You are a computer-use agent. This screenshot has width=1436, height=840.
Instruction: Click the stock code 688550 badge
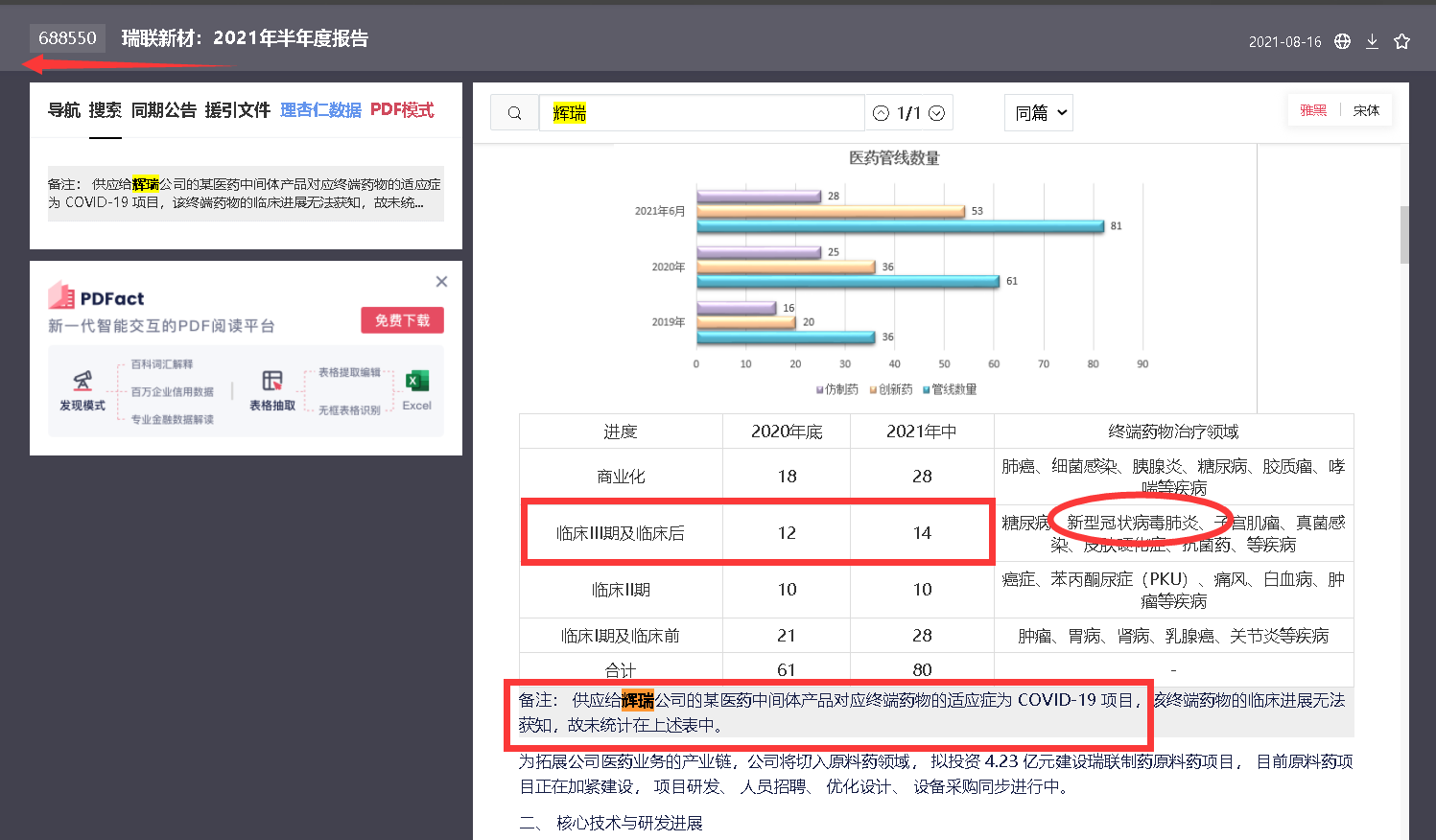tap(67, 38)
